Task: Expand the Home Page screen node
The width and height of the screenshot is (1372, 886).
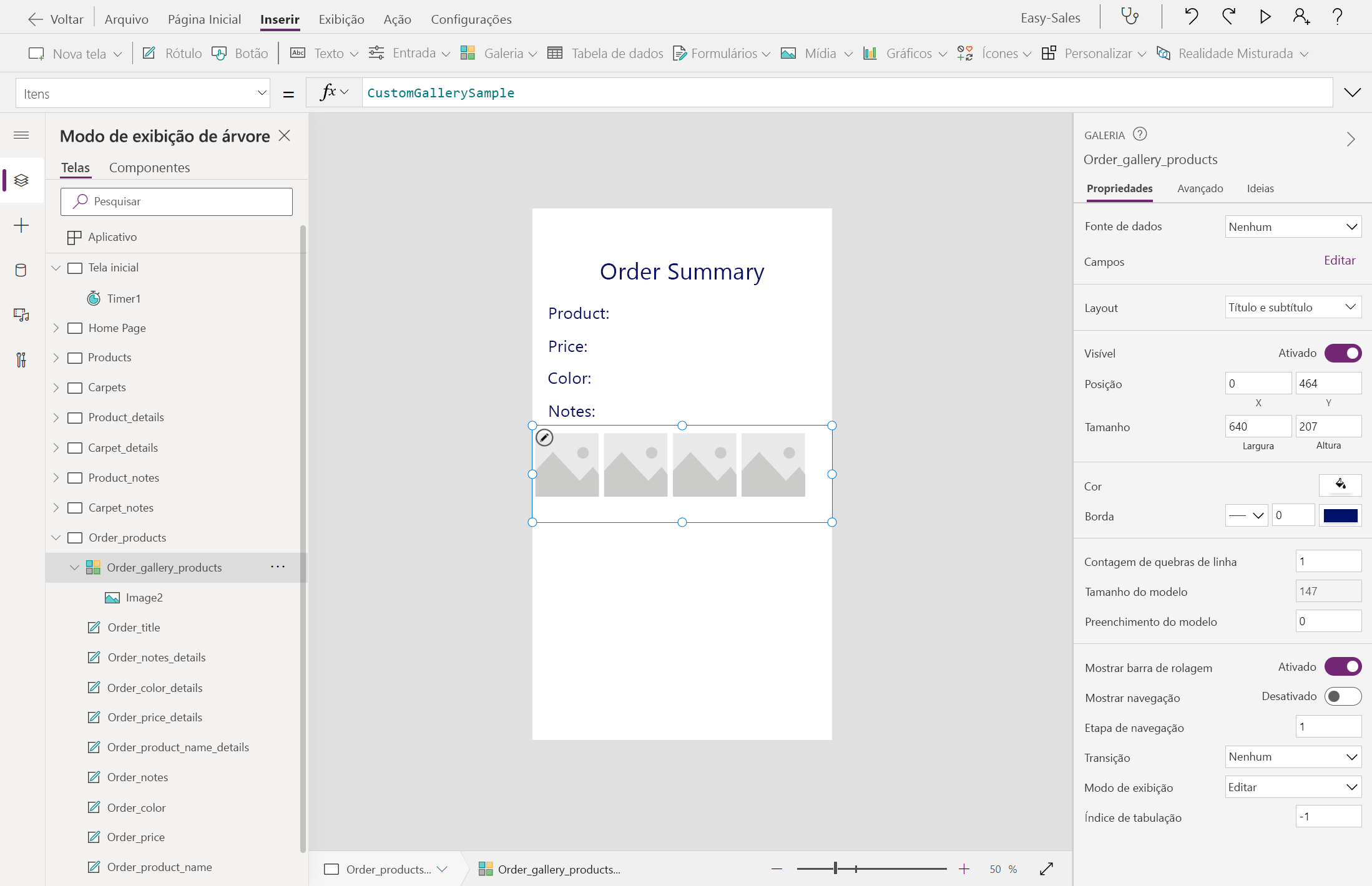Action: [x=56, y=328]
